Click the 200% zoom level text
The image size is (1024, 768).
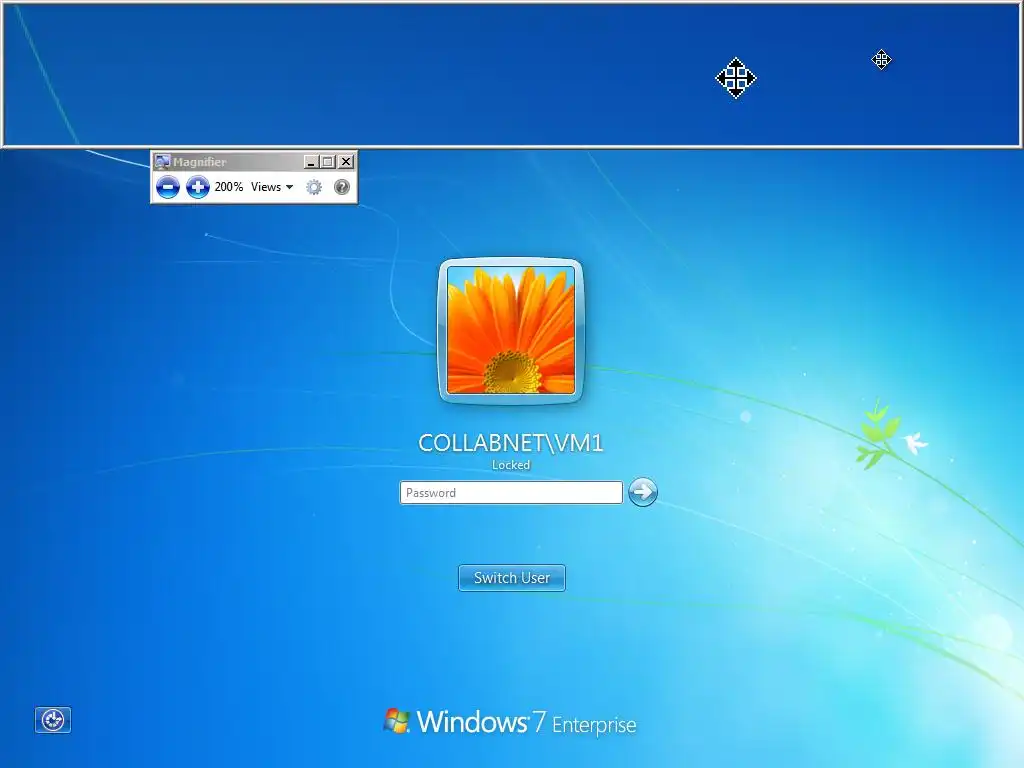pyautogui.click(x=229, y=187)
